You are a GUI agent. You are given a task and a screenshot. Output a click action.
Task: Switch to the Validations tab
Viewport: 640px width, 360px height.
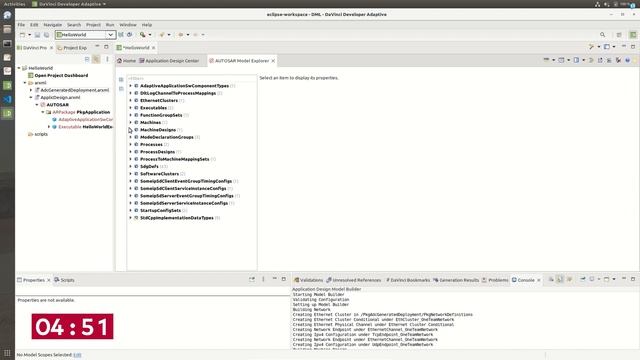pos(308,280)
